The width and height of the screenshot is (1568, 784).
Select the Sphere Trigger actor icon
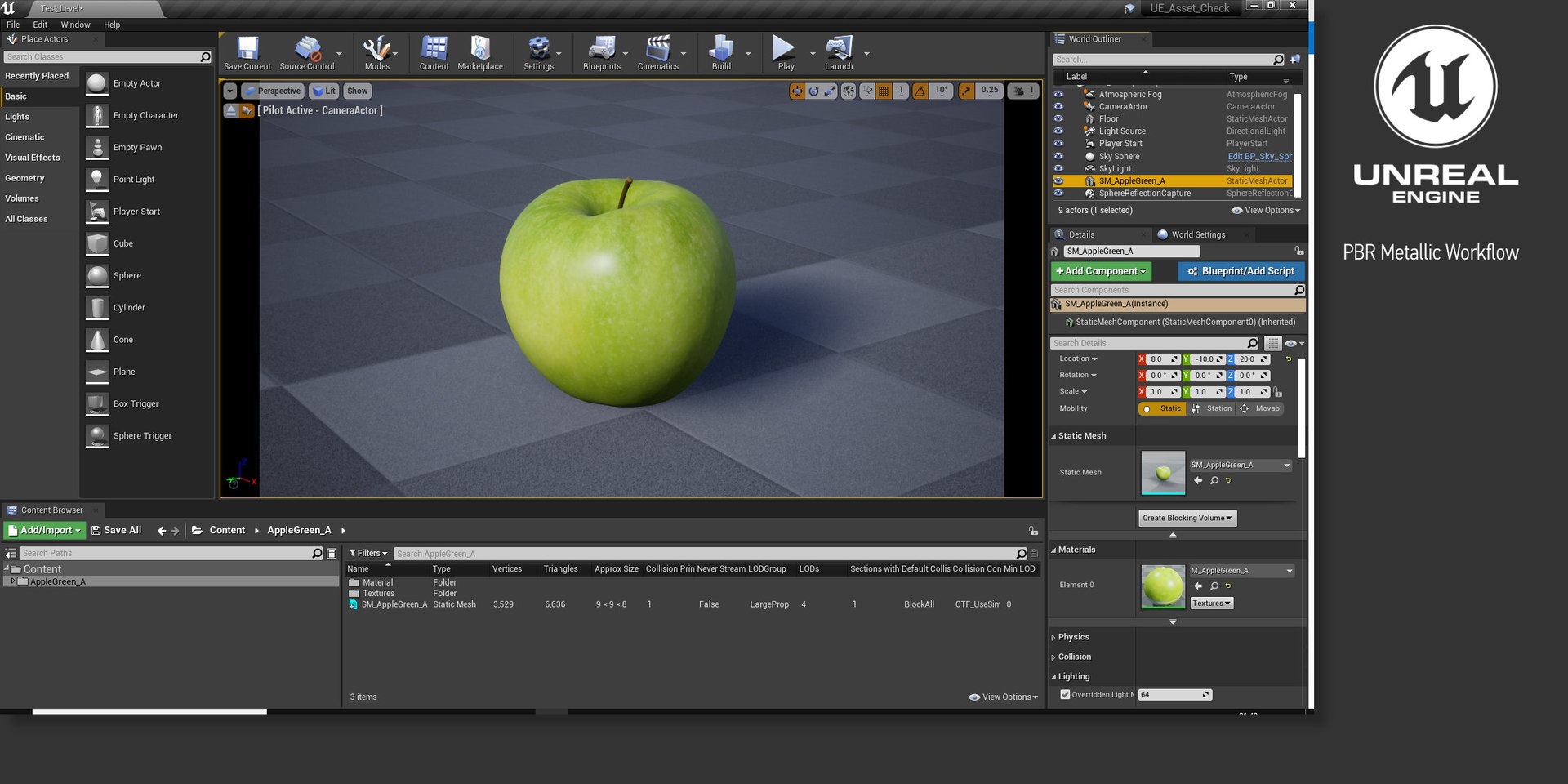click(x=97, y=436)
